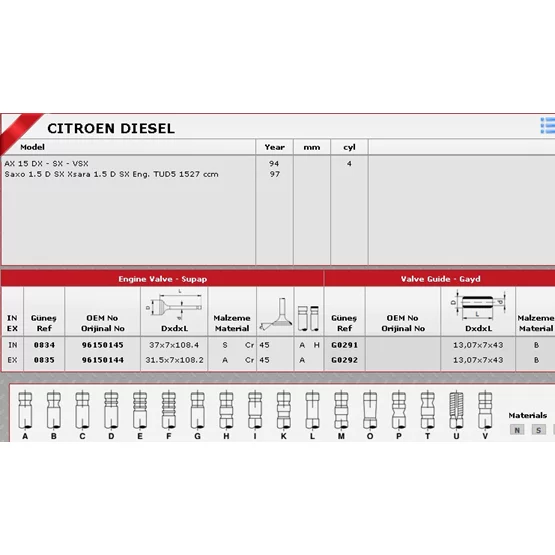Select valve stem type A icon
Screen dimensions: 555x555
point(25,410)
